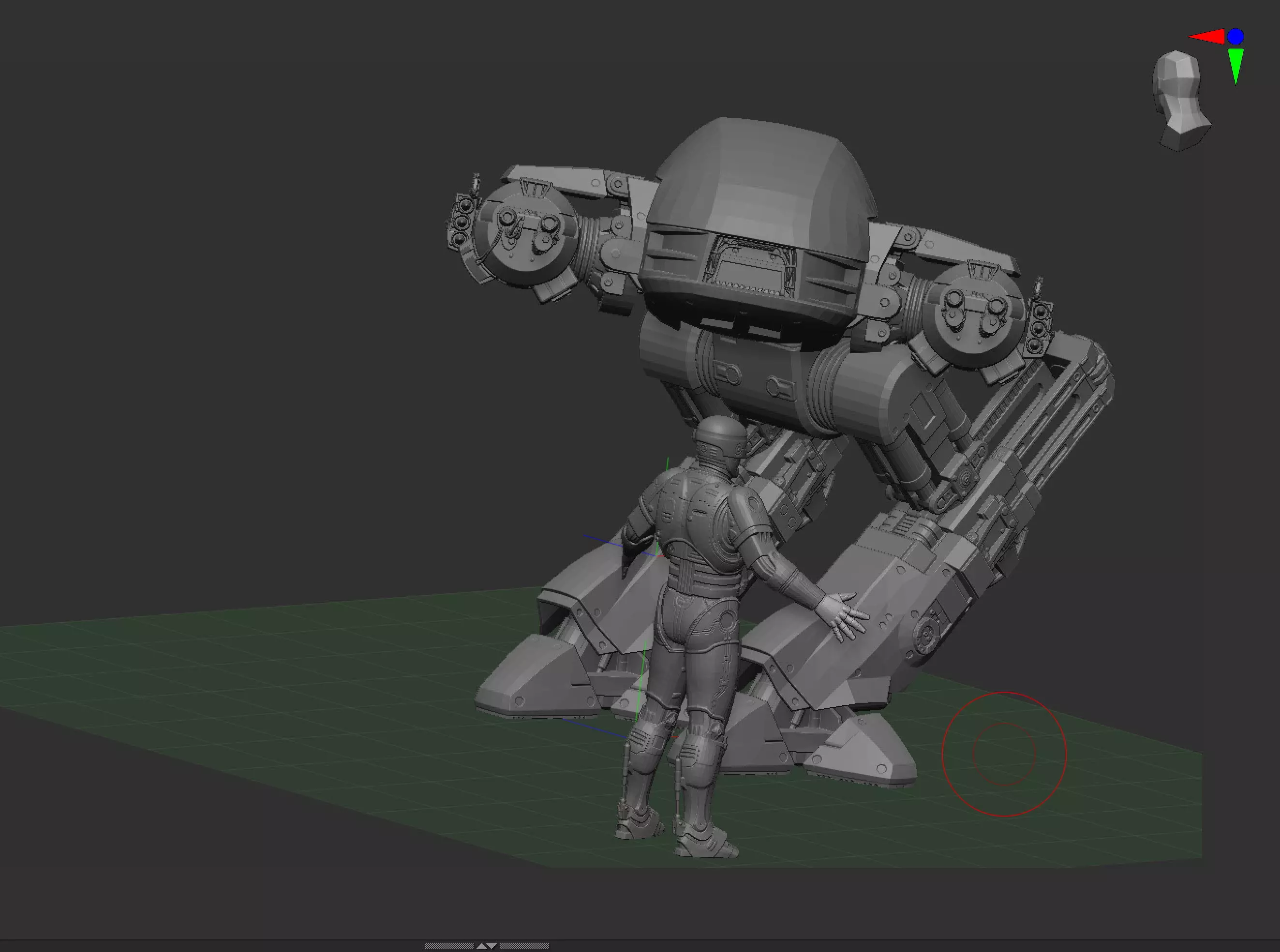Click the green Y-axis cone on the gizmo
Image resolution: width=1280 pixels, height=952 pixels.
tap(1235, 65)
